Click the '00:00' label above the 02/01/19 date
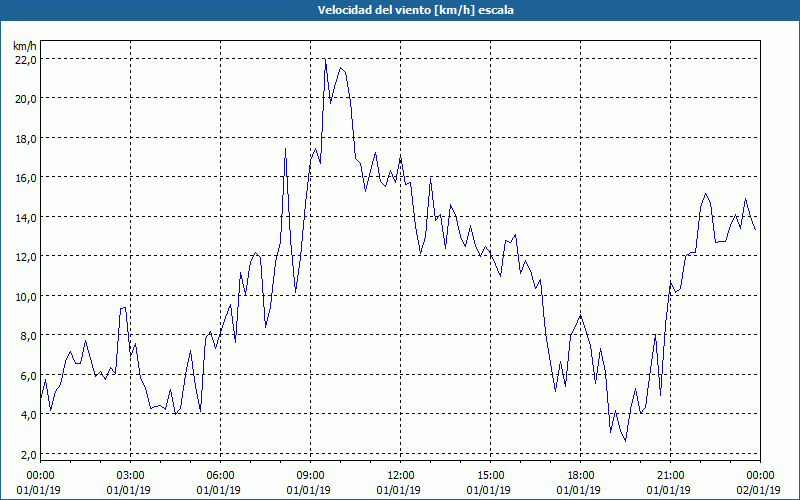This screenshot has width=800, height=500. click(x=761, y=476)
